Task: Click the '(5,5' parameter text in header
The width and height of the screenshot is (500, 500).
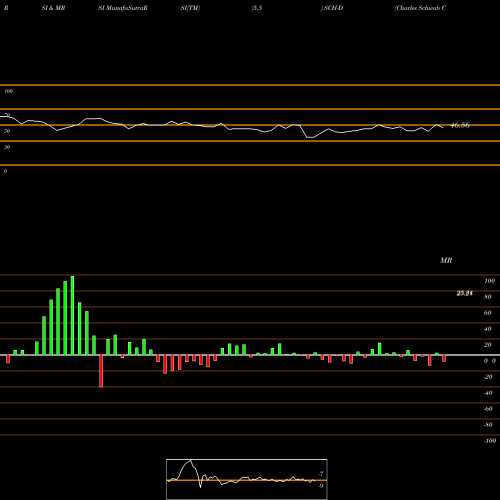Action: pos(257,8)
